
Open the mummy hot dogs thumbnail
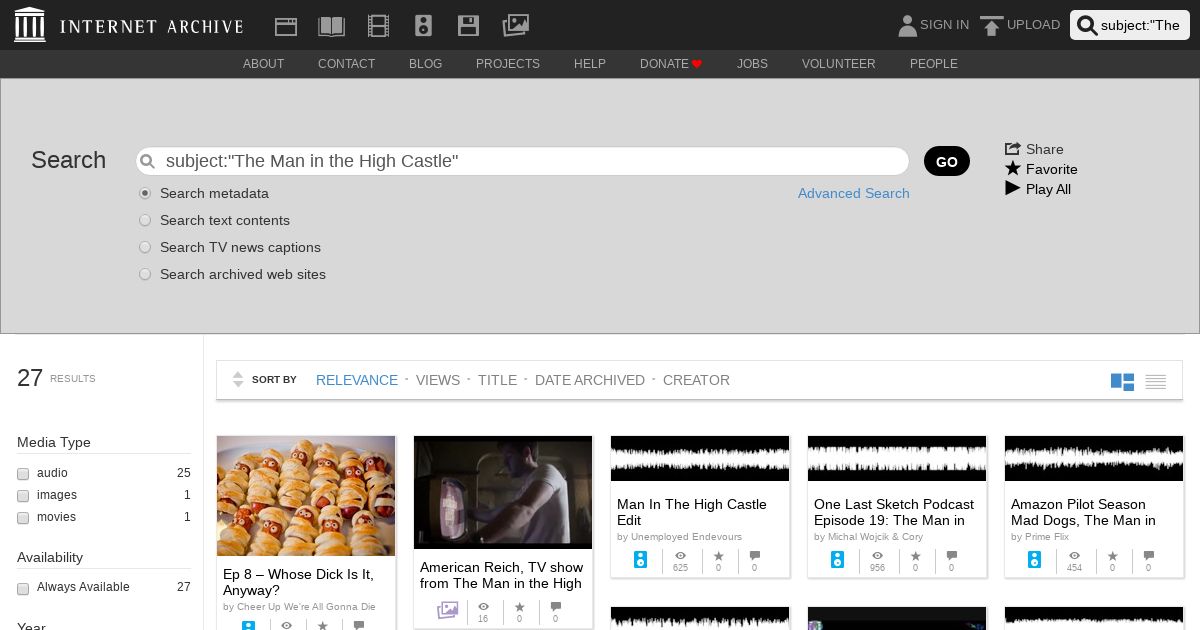[x=306, y=496]
